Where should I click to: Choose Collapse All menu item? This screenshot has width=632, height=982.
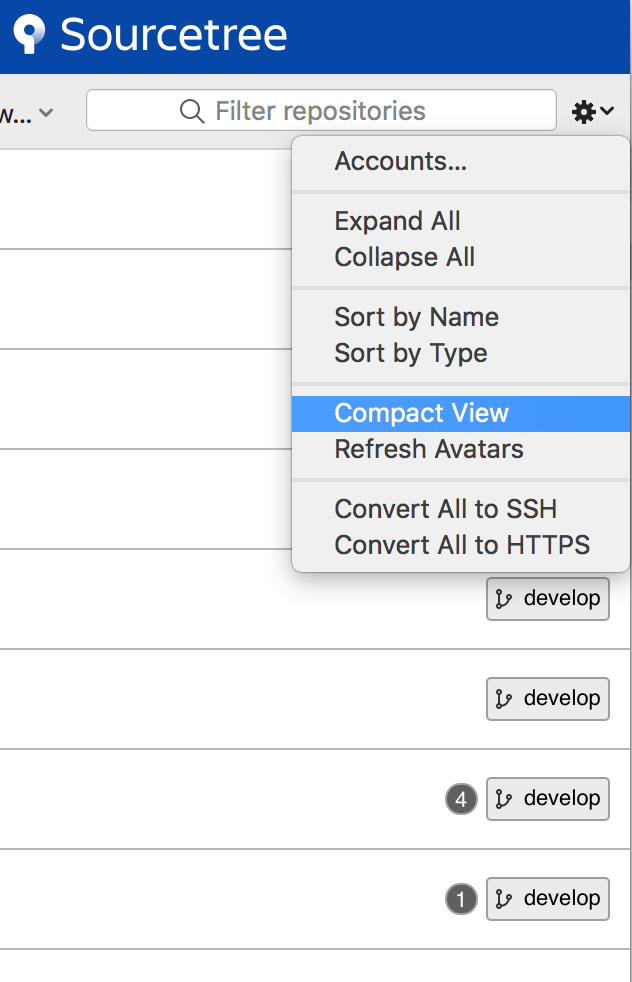coord(404,257)
